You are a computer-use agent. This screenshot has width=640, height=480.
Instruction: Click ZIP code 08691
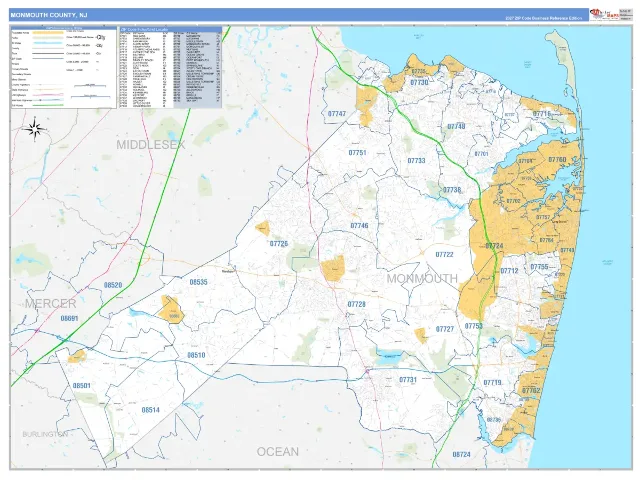pyautogui.click(x=69, y=318)
